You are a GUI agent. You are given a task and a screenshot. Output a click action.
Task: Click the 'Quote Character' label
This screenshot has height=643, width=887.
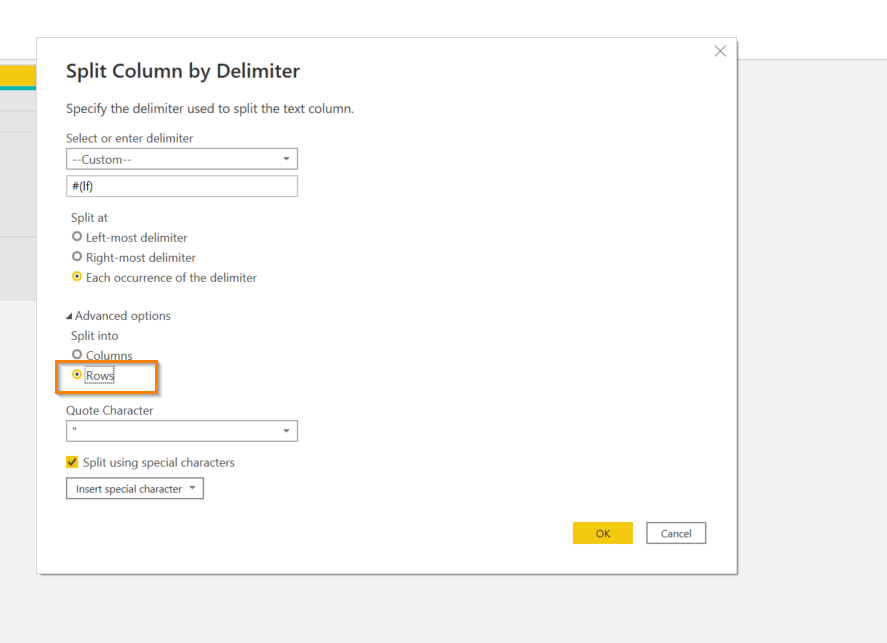pyautogui.click(x=110, y=411)
